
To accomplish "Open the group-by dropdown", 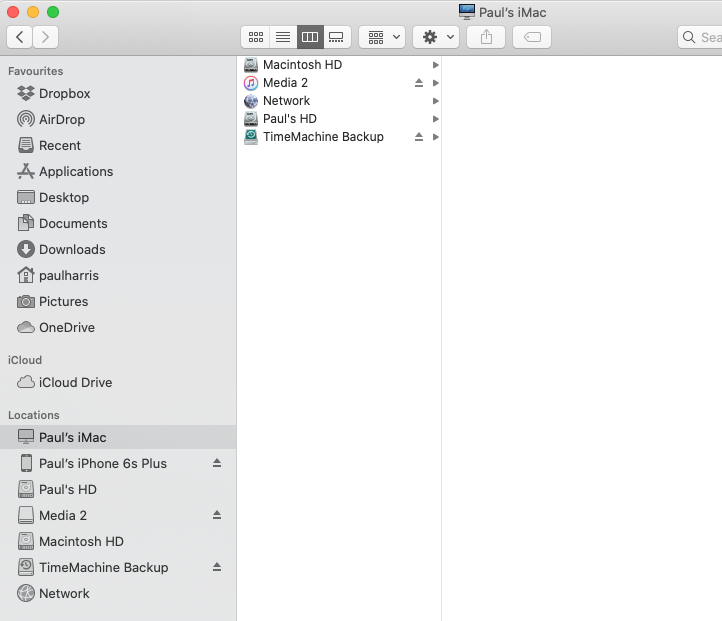I will tap(382, 37).
